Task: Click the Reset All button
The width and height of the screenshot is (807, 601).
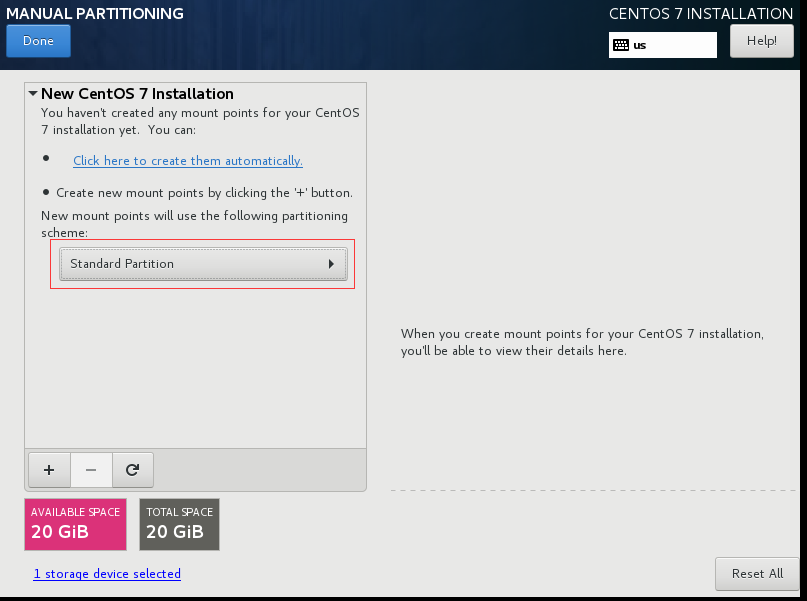Action: [x=757, y=574]
